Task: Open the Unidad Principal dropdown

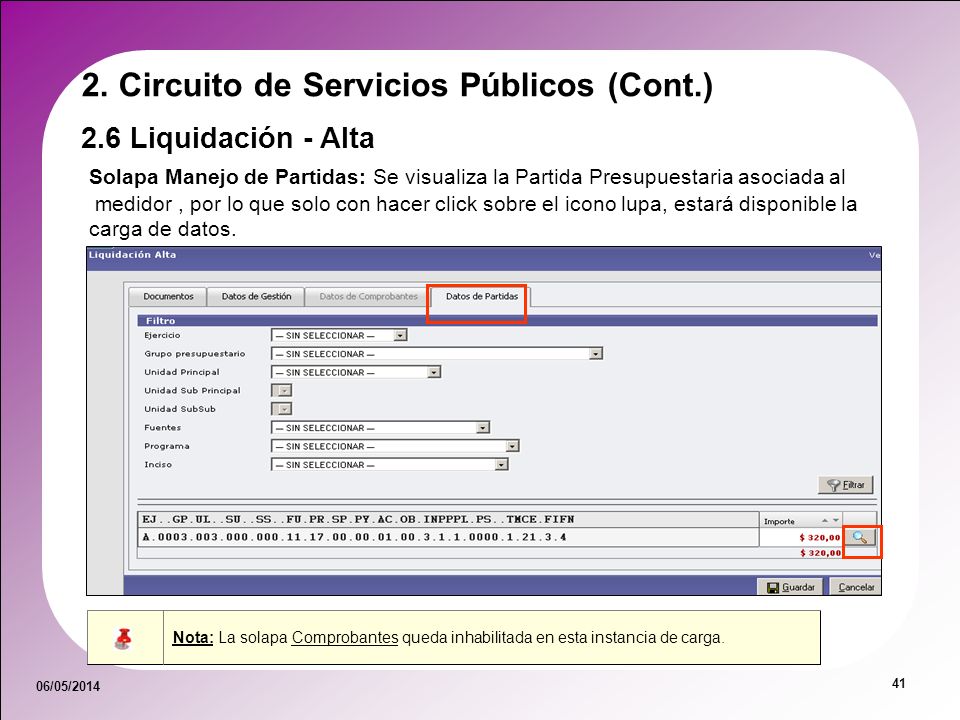Action: point(356,372)
